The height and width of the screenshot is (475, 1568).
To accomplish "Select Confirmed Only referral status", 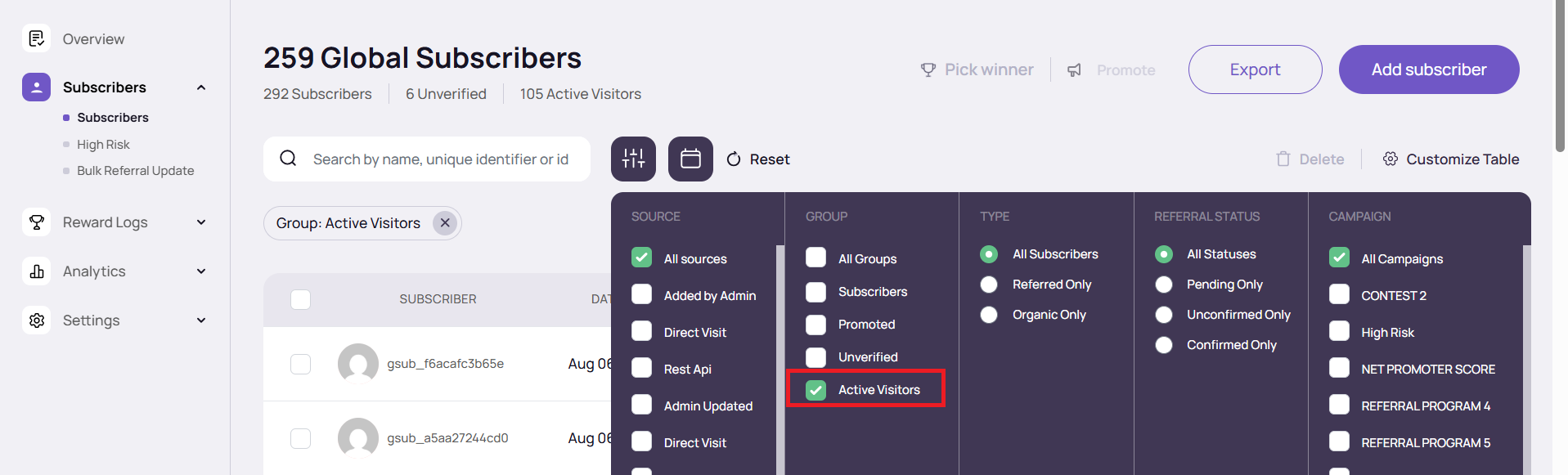I will tap(1163, 345).
